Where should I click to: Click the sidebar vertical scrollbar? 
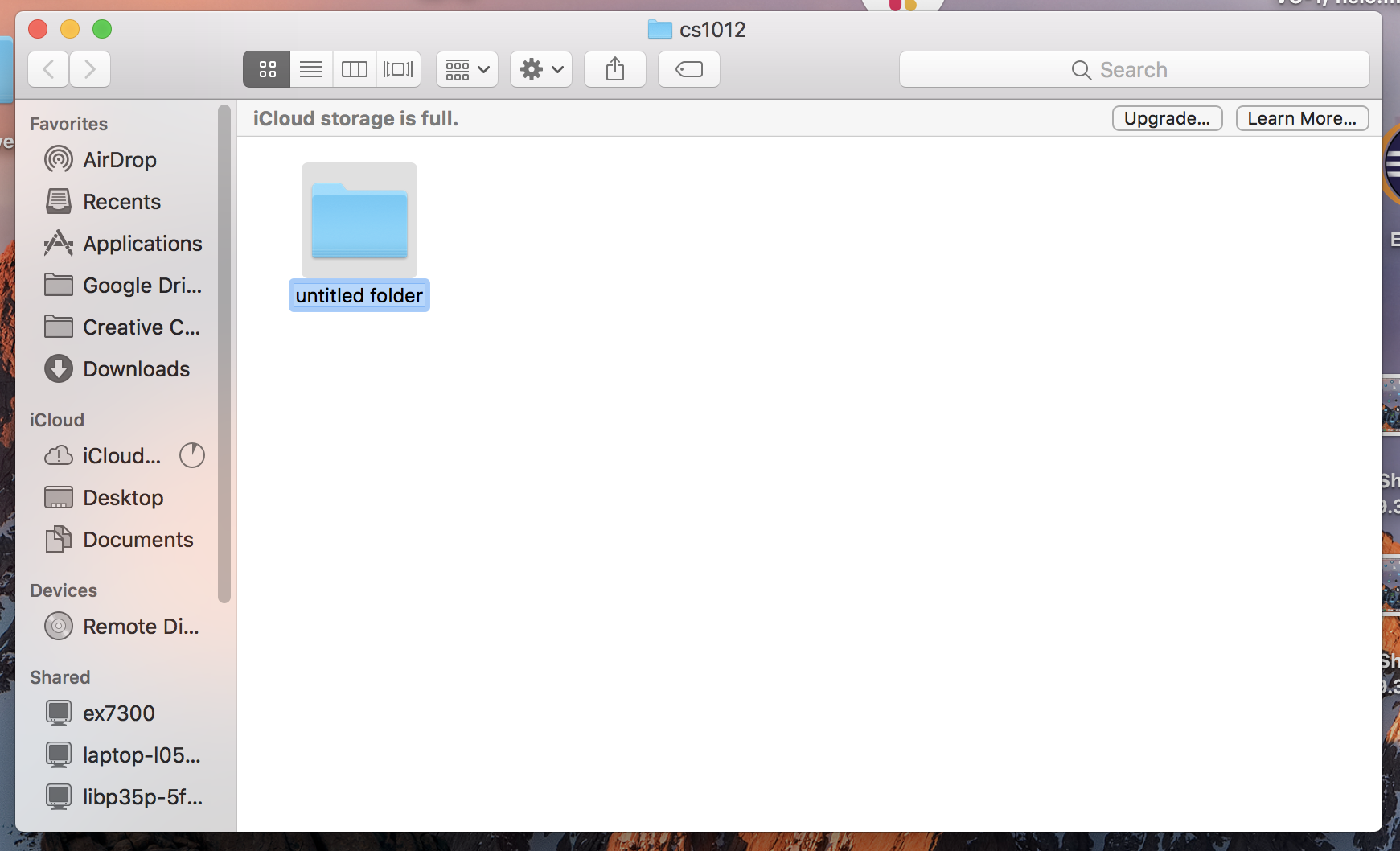pyautogui.click(x=224, y=354)
